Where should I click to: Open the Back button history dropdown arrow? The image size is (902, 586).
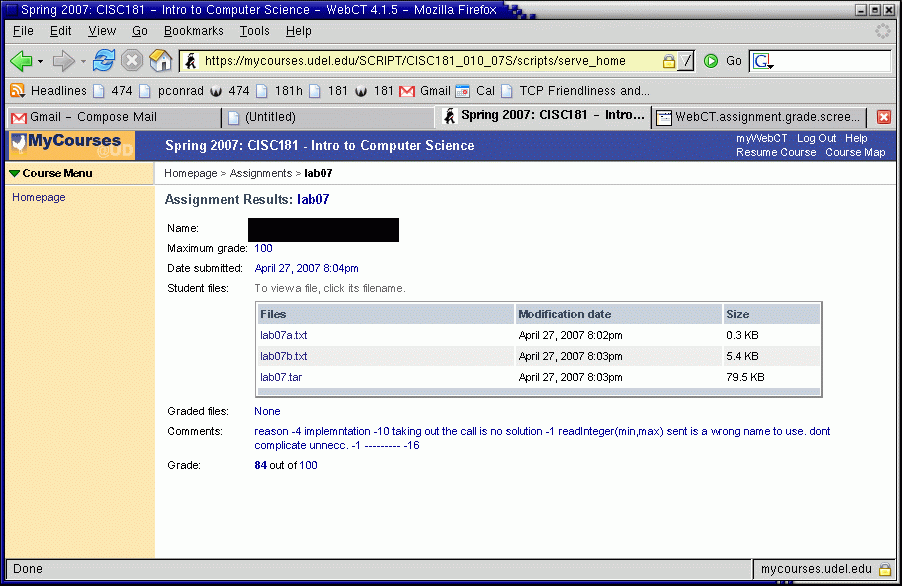coord(41,62)
